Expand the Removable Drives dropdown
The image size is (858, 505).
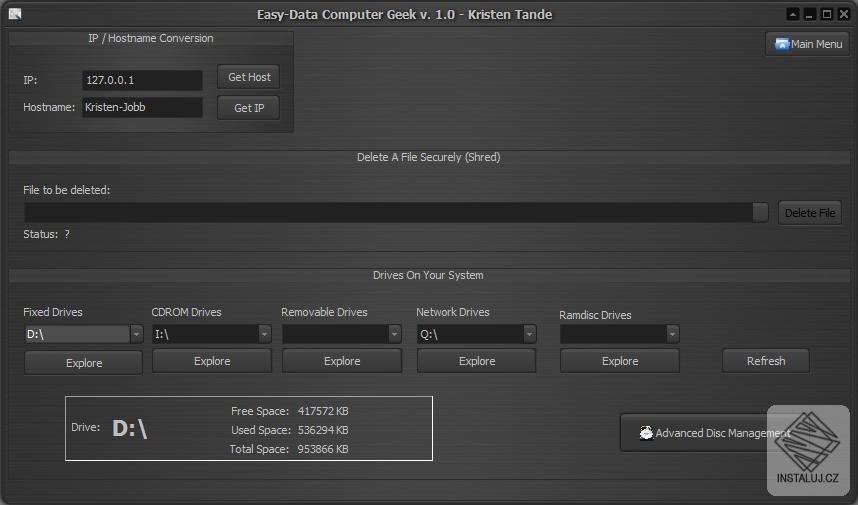pos(395,334)
